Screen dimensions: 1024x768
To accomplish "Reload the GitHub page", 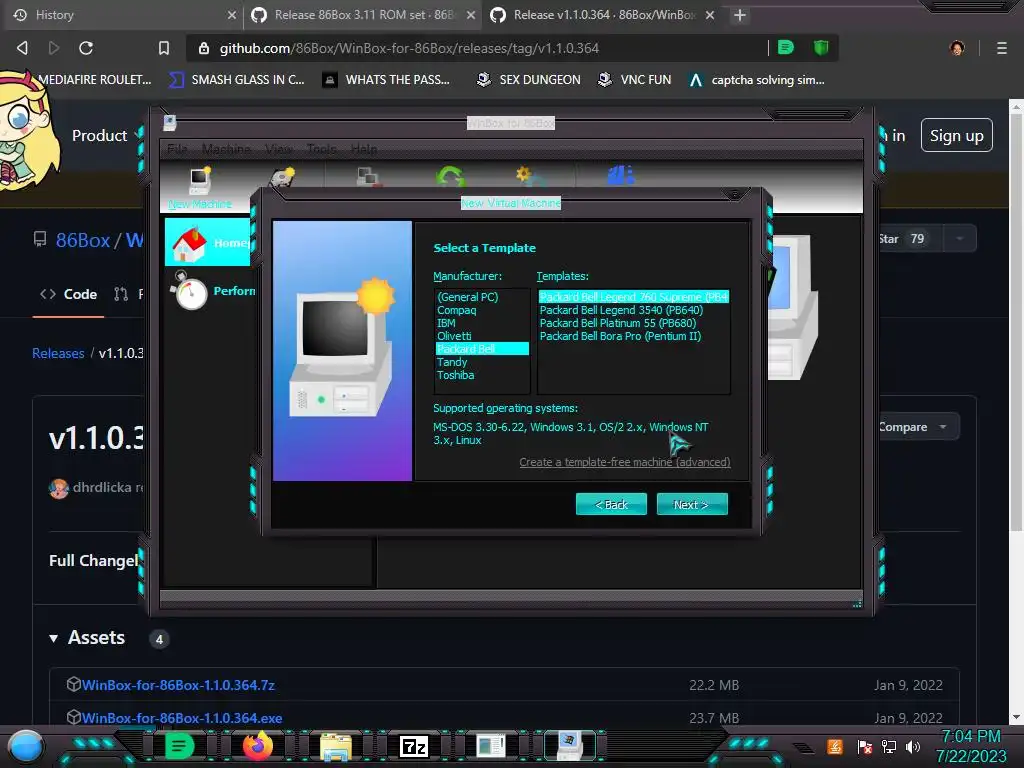I will [86, 48].
